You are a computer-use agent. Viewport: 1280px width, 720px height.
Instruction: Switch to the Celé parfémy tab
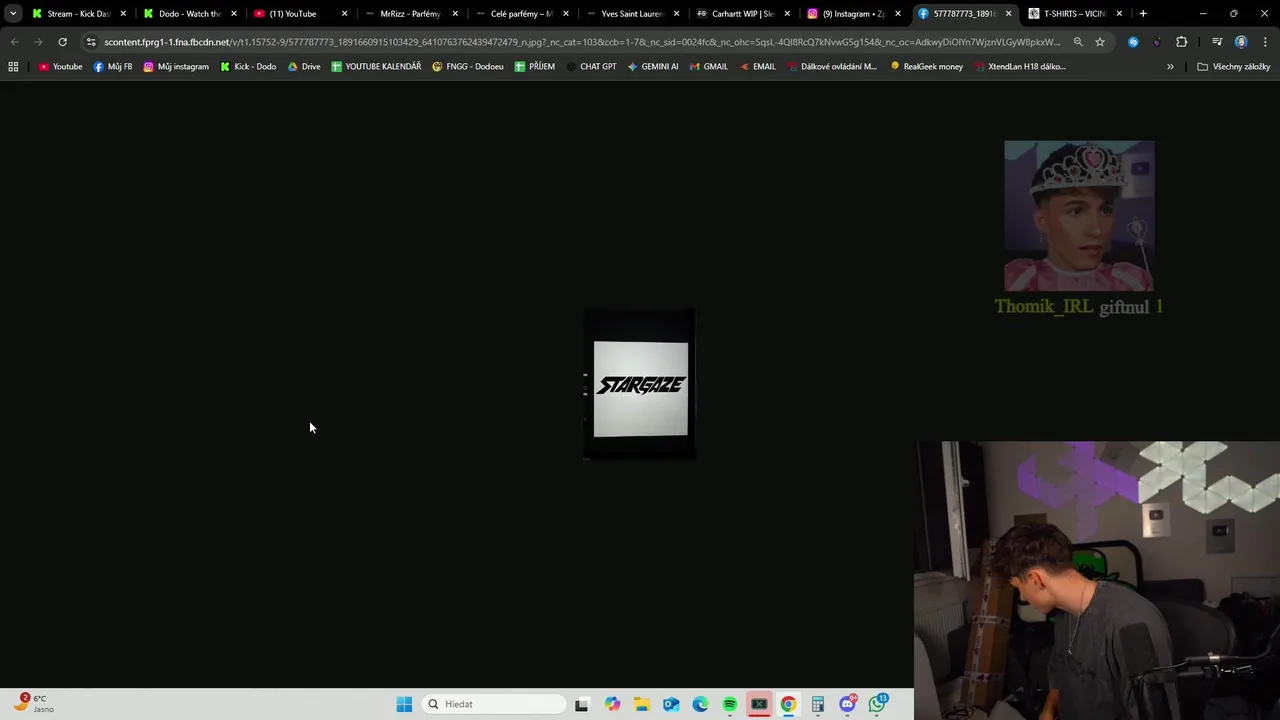(521, 14)
